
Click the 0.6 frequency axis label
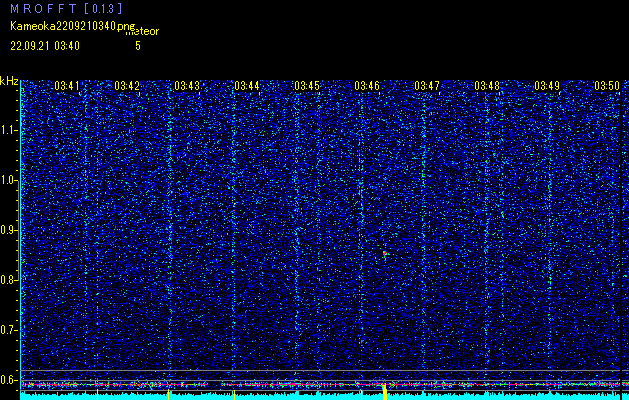[9, 380]
